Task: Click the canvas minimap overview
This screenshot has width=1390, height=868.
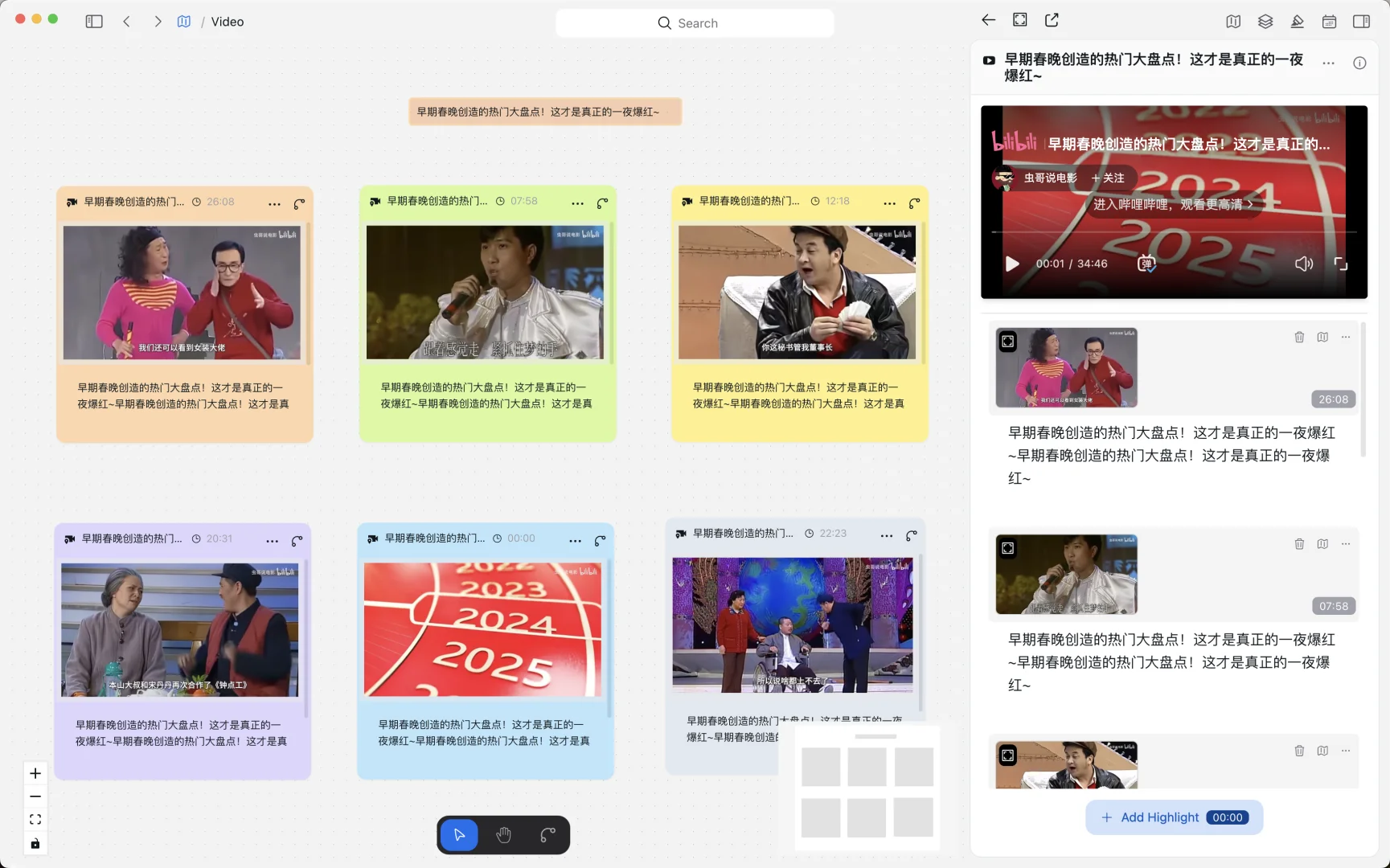Action: pos(867,788)
